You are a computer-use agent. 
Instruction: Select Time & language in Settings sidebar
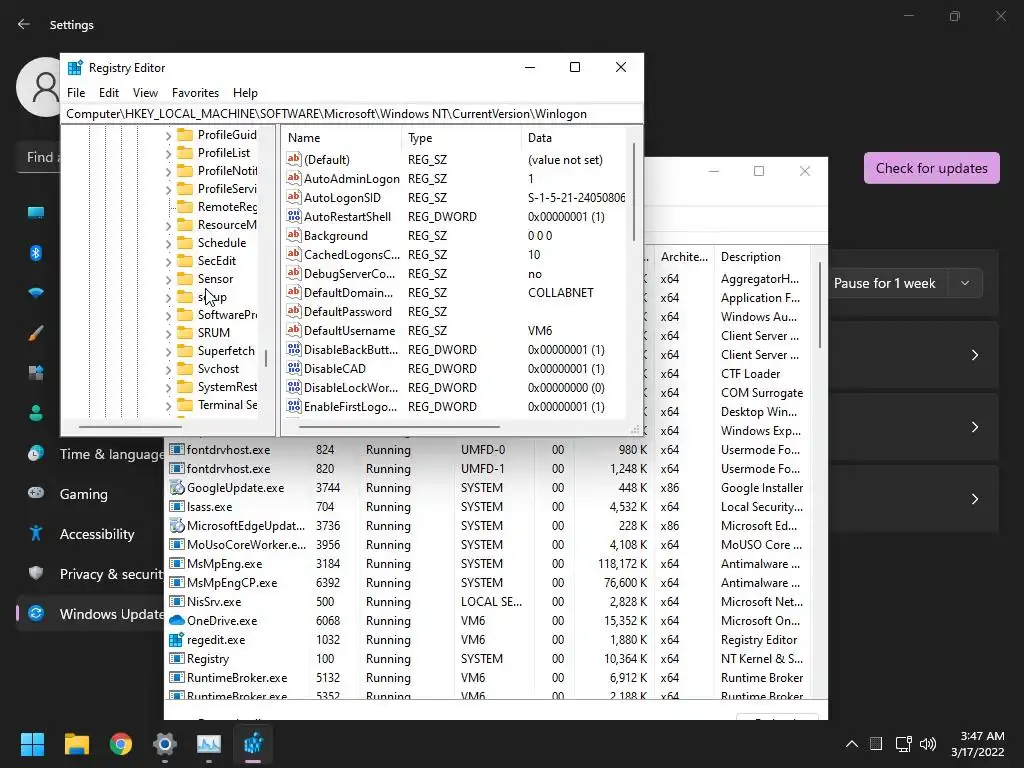coord(112,454)
